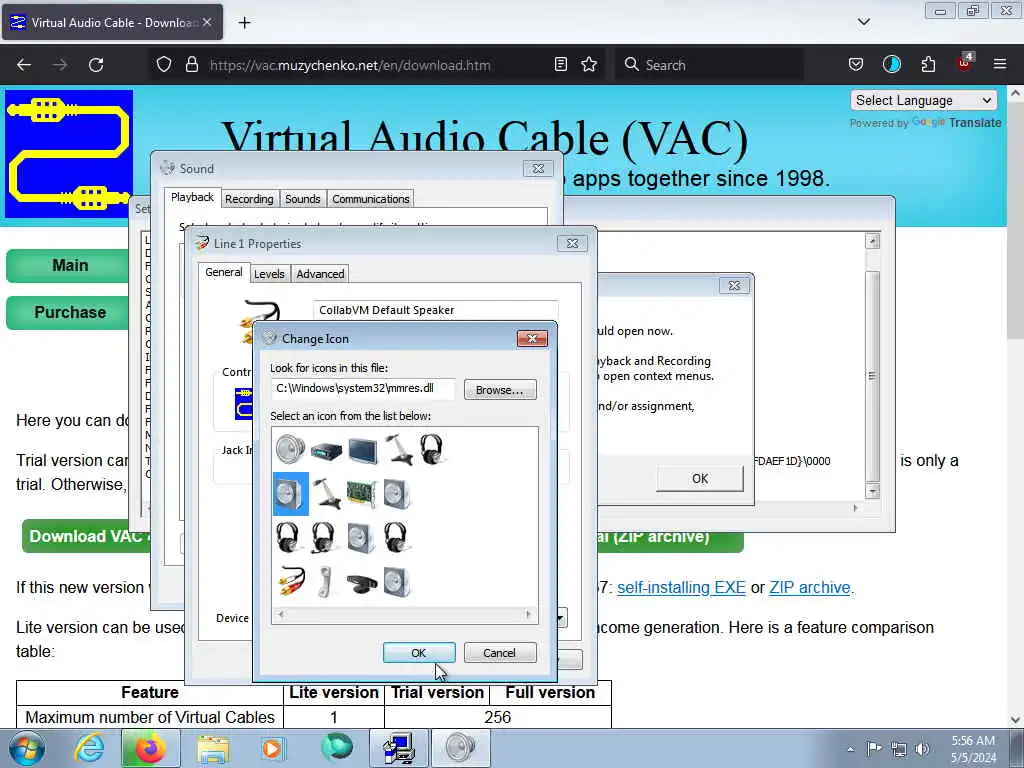Click the Purchase navigation button on webpage
1024x768 pixels.
(x=70, y=312)
